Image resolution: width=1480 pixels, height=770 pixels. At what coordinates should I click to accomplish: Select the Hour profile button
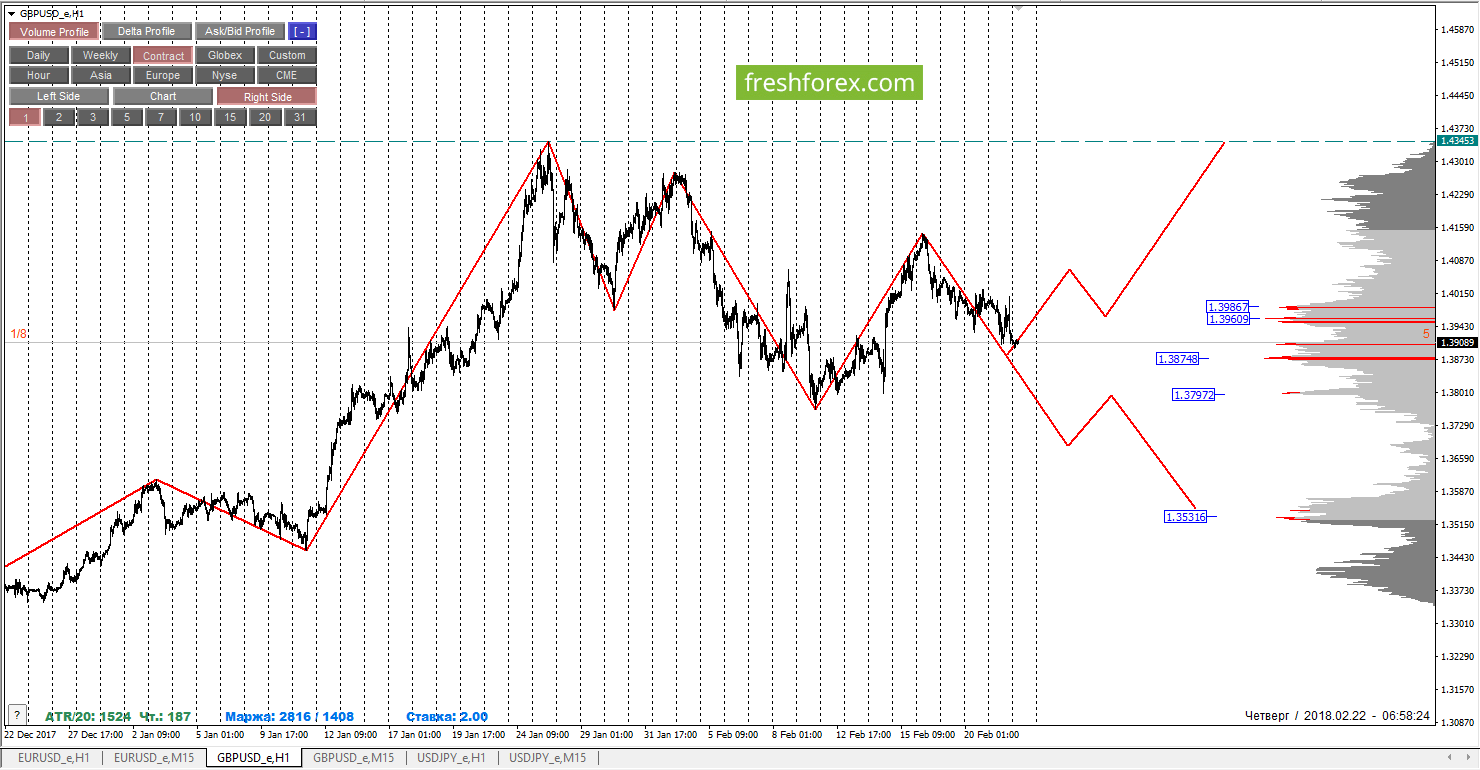pyautogui.click(x=39, y=75)
